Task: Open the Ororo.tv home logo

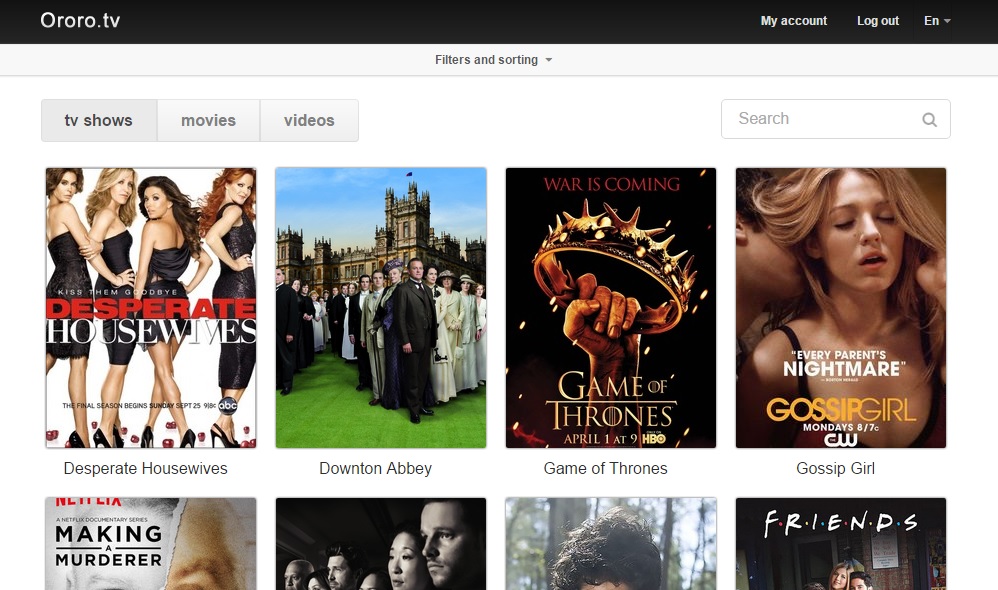Action: [80, 20]
